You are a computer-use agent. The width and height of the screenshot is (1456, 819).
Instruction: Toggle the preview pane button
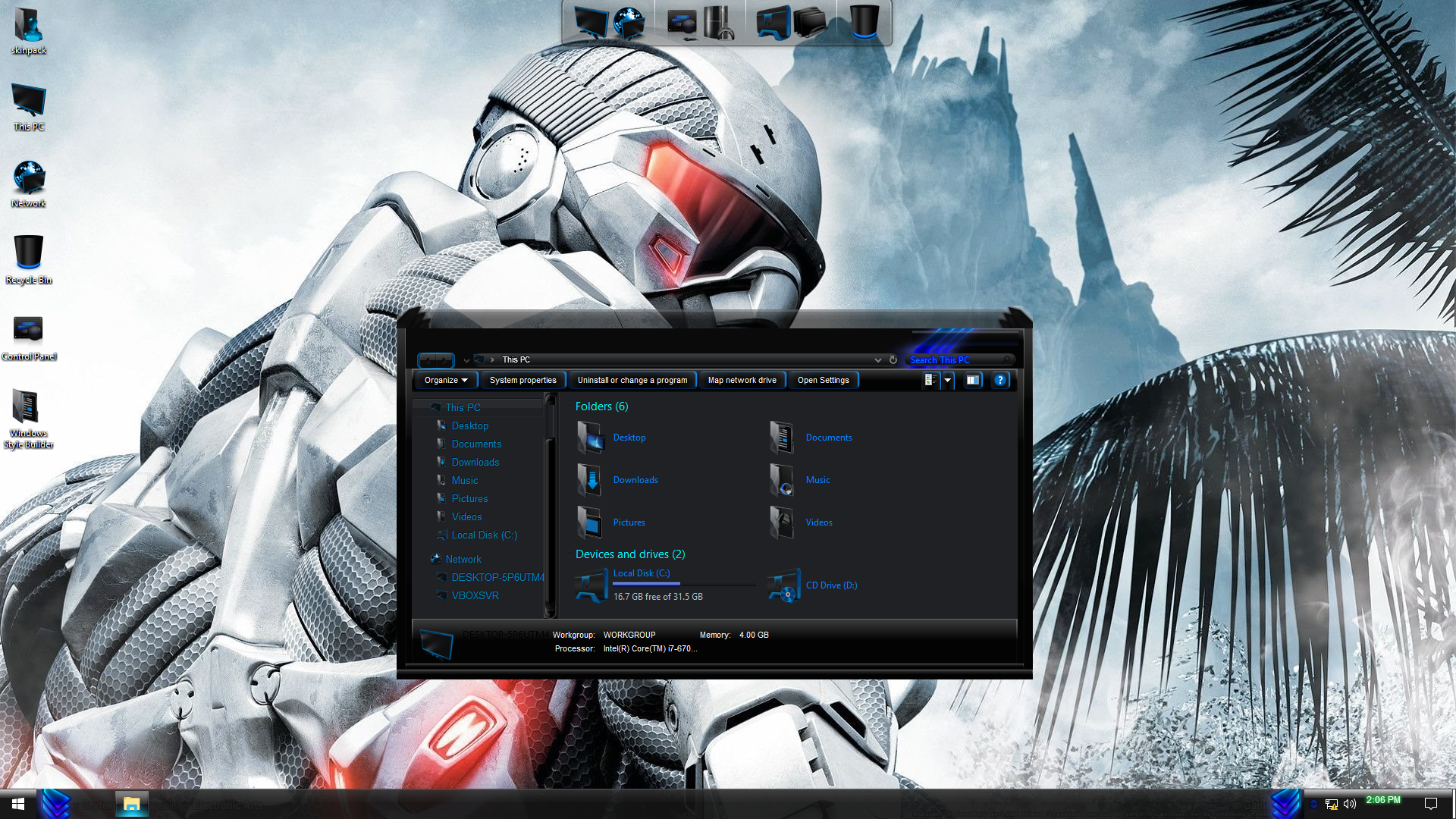pos(972,380)
